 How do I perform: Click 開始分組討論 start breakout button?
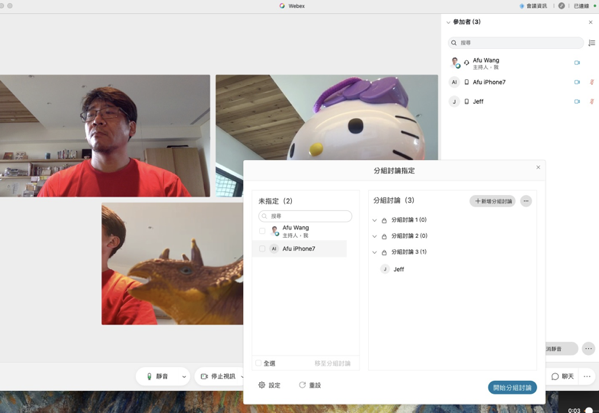pos(512,387)
